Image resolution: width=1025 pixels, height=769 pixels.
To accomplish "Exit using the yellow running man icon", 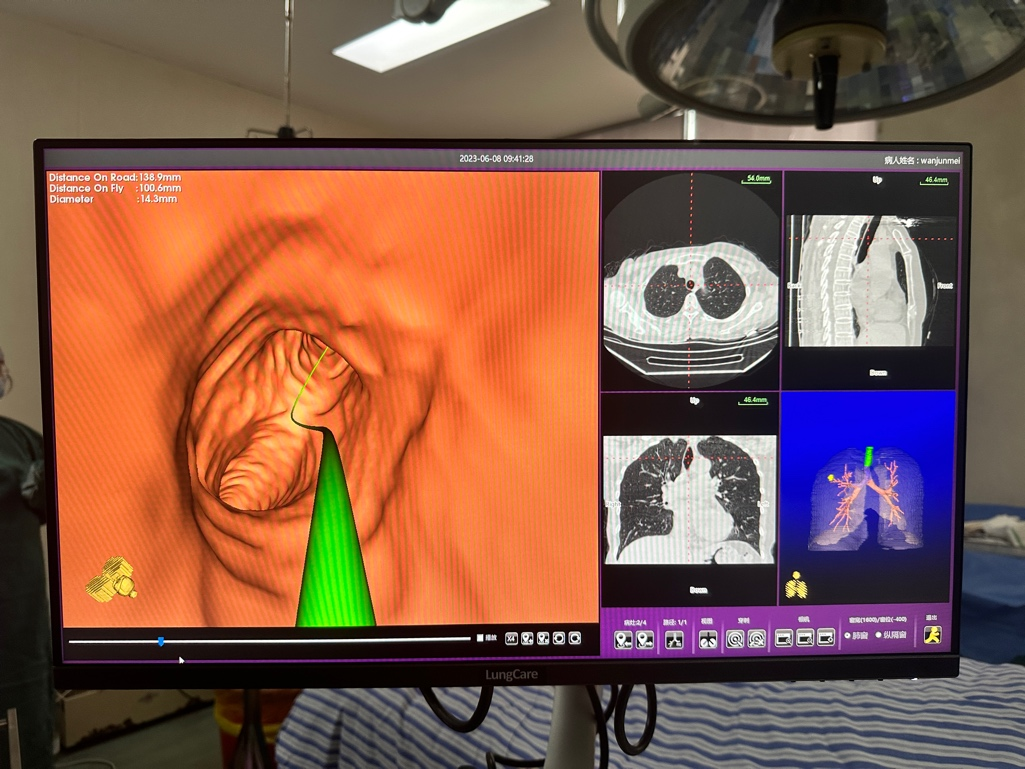I will click(932, 634).
